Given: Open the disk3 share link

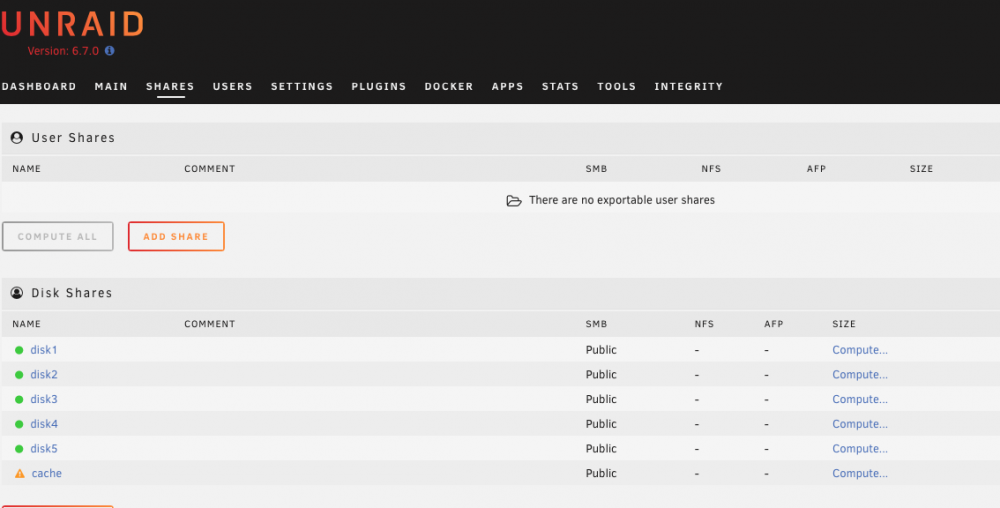Looking at the screenshot, I should 44,400.
